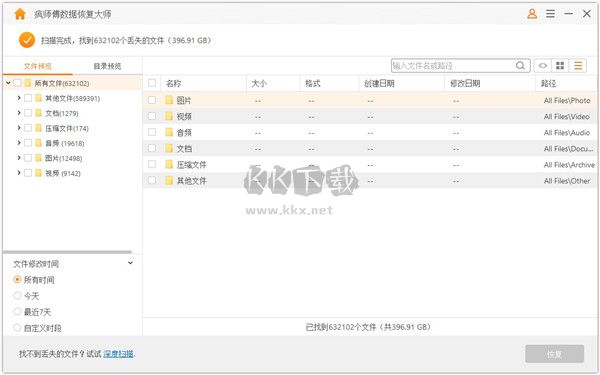Select the 所有时间 radio option
The image size is (600, 375).
pyautogui.click(x=17, y=279)
